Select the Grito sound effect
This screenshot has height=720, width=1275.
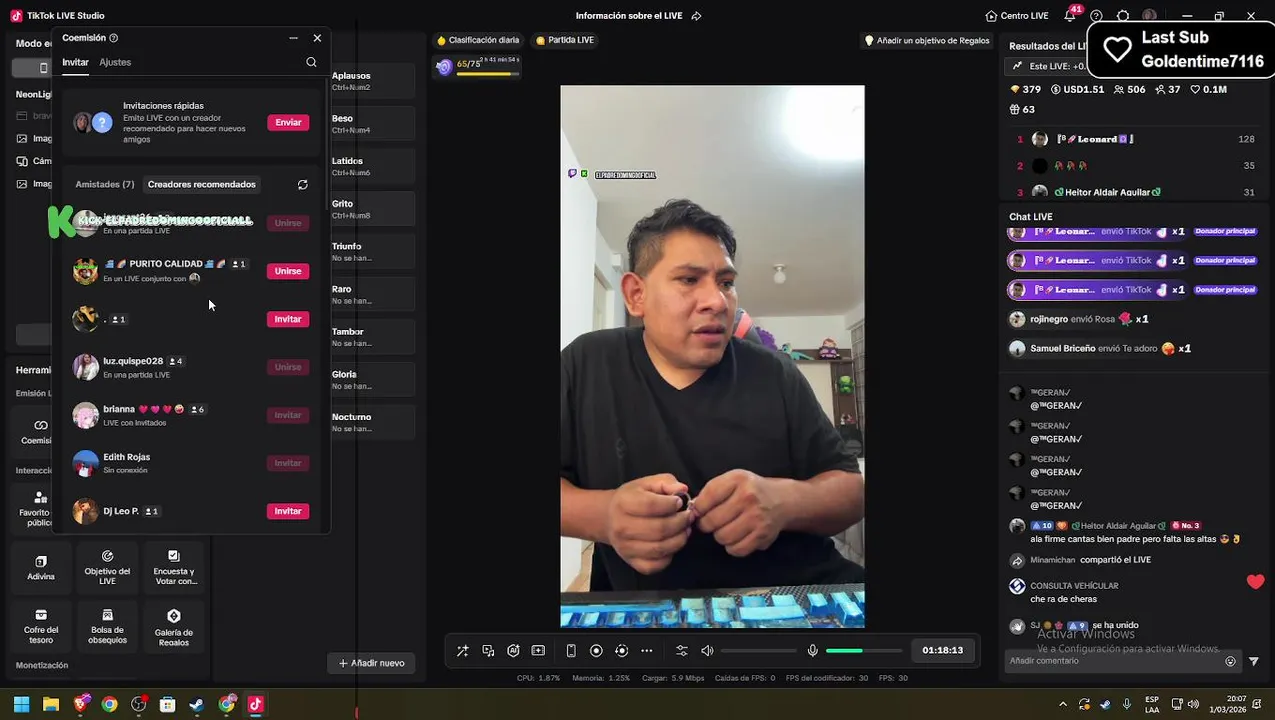pos(372,209)
